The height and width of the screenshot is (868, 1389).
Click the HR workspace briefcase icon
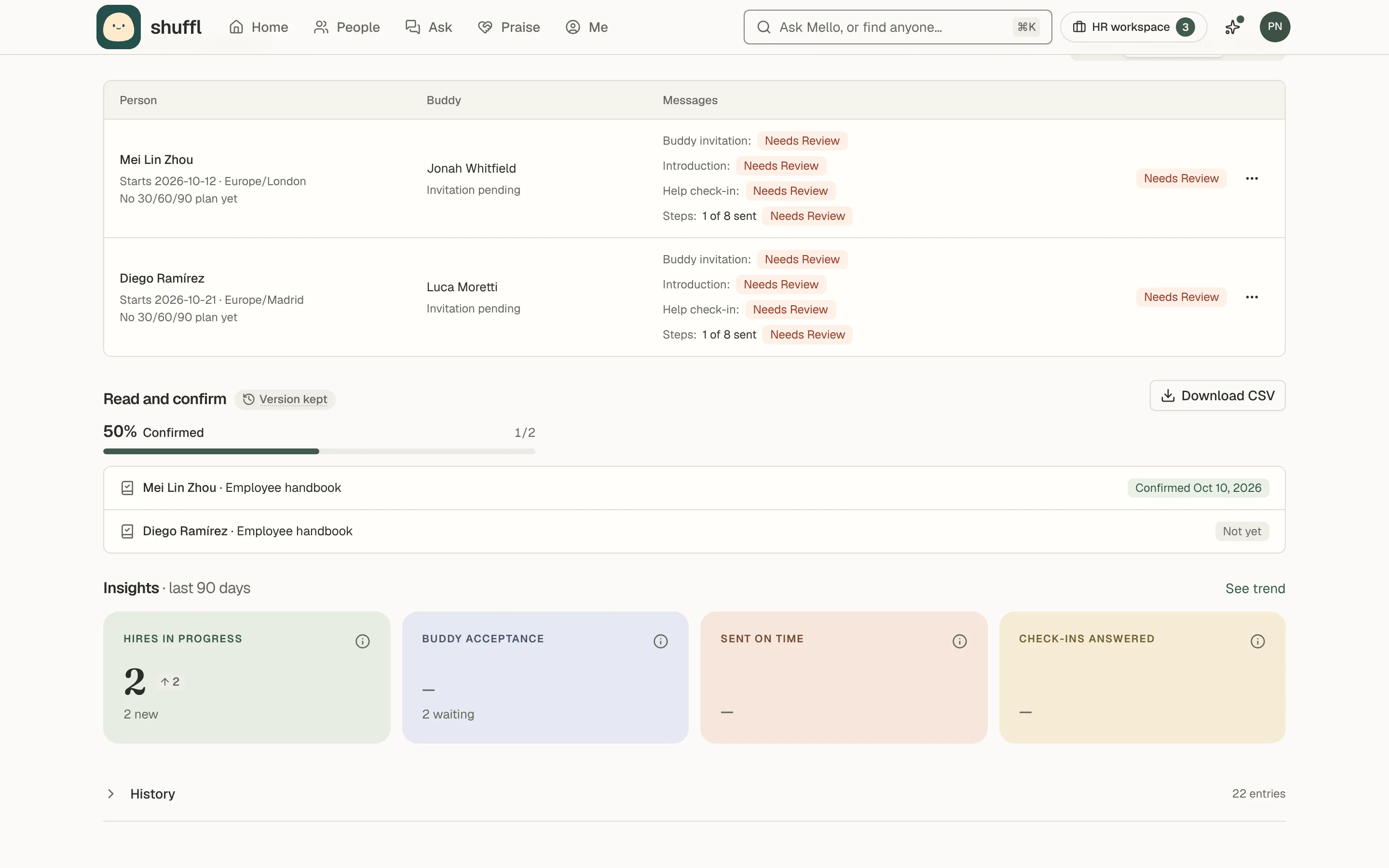click(x=1079, y=27)
